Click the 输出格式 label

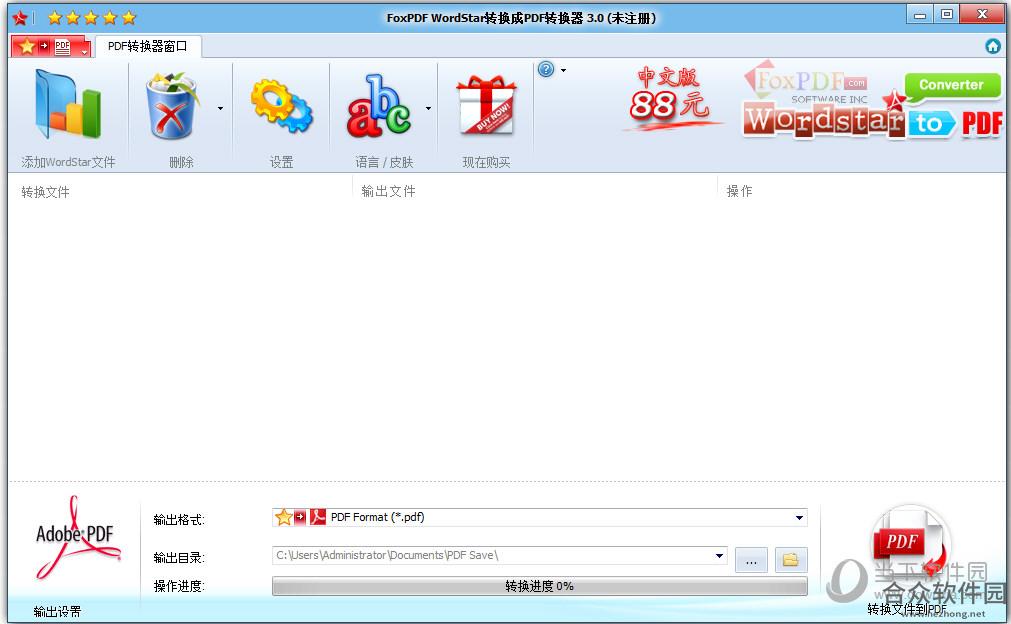(x=179, y=520)
